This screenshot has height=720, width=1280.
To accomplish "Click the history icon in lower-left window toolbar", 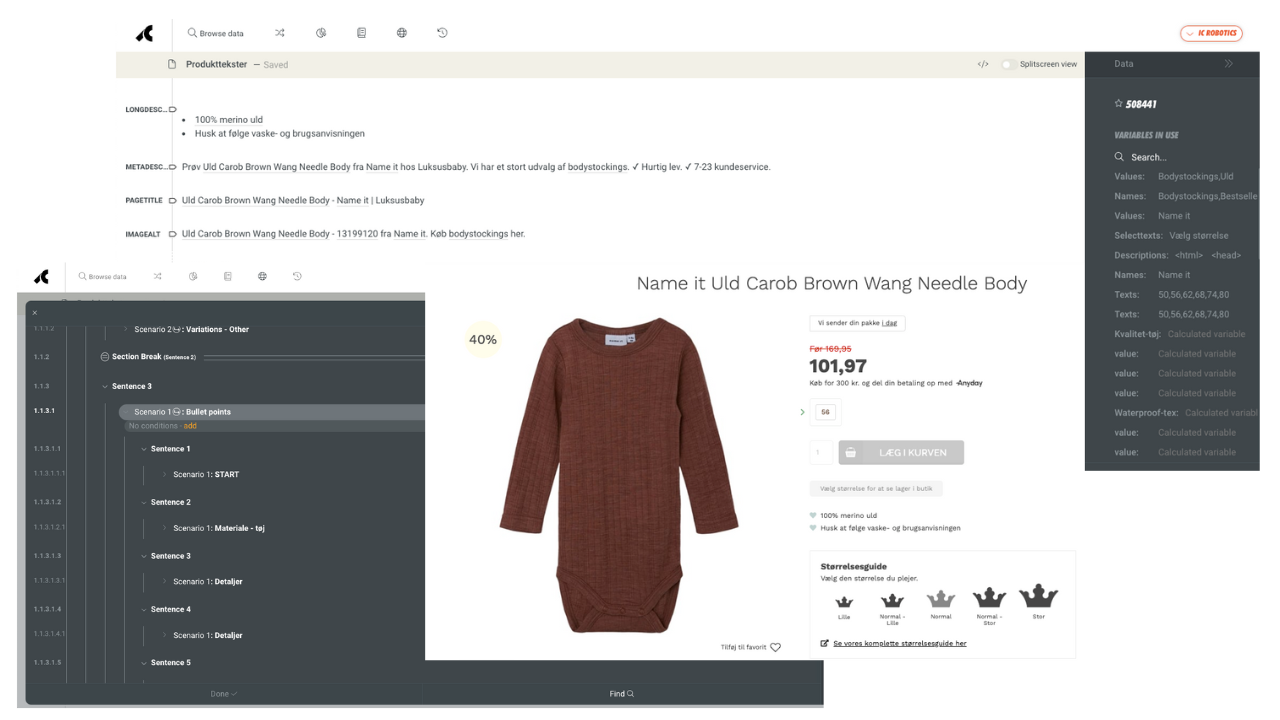I will 297,276.
